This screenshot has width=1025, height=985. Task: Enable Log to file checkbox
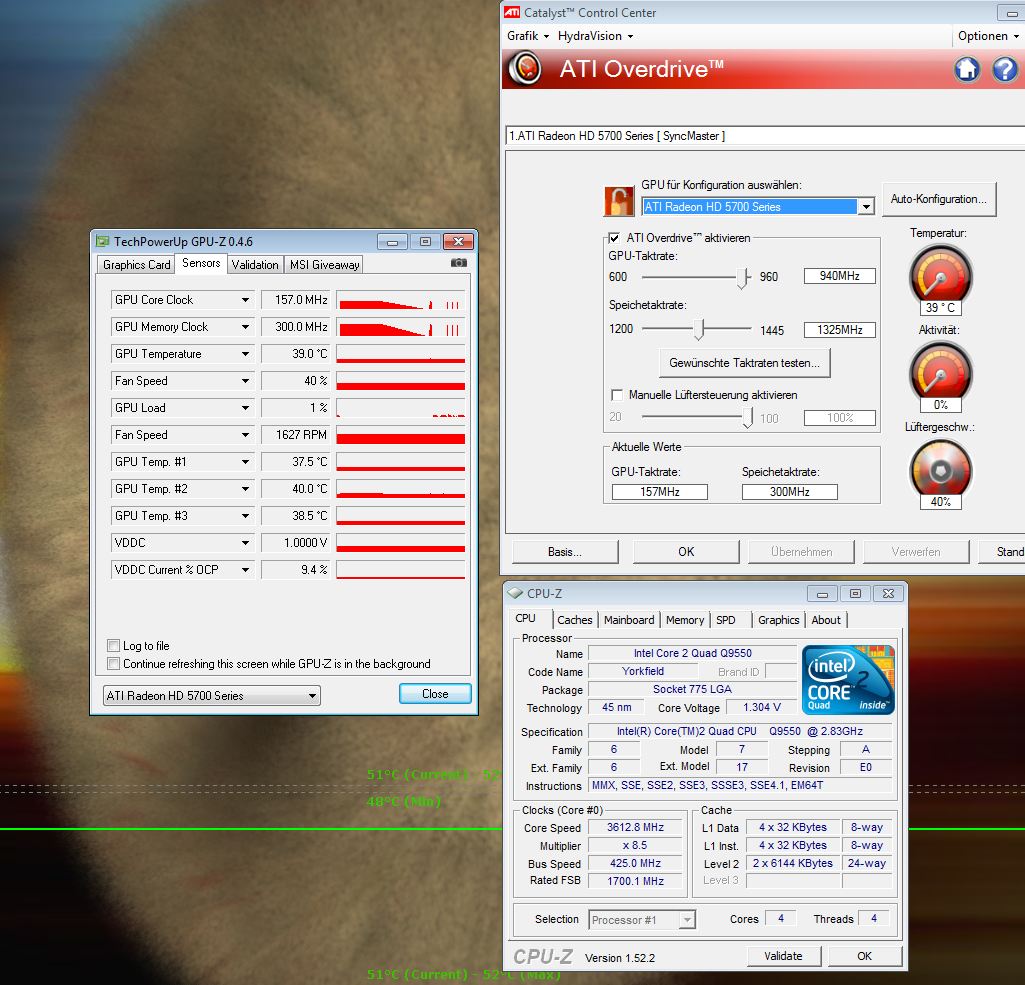click(114, 646)
